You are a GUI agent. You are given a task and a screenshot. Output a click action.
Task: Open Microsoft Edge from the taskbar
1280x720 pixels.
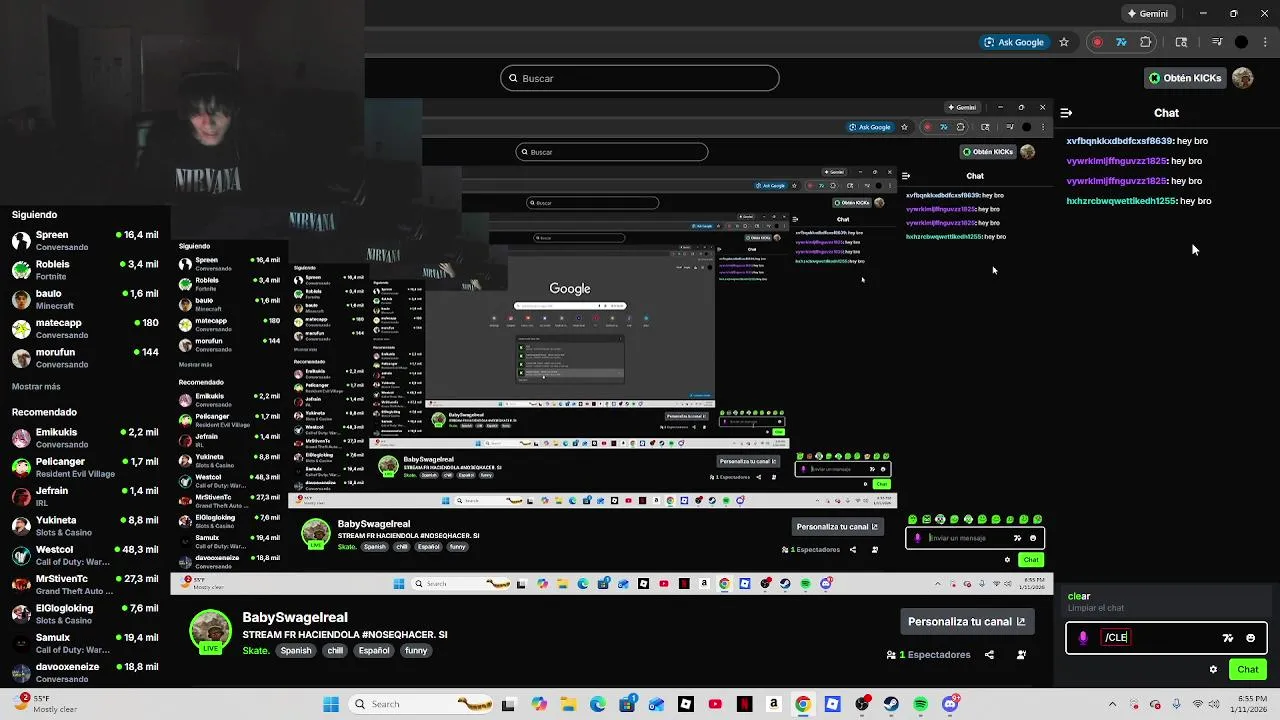(598, 704)
